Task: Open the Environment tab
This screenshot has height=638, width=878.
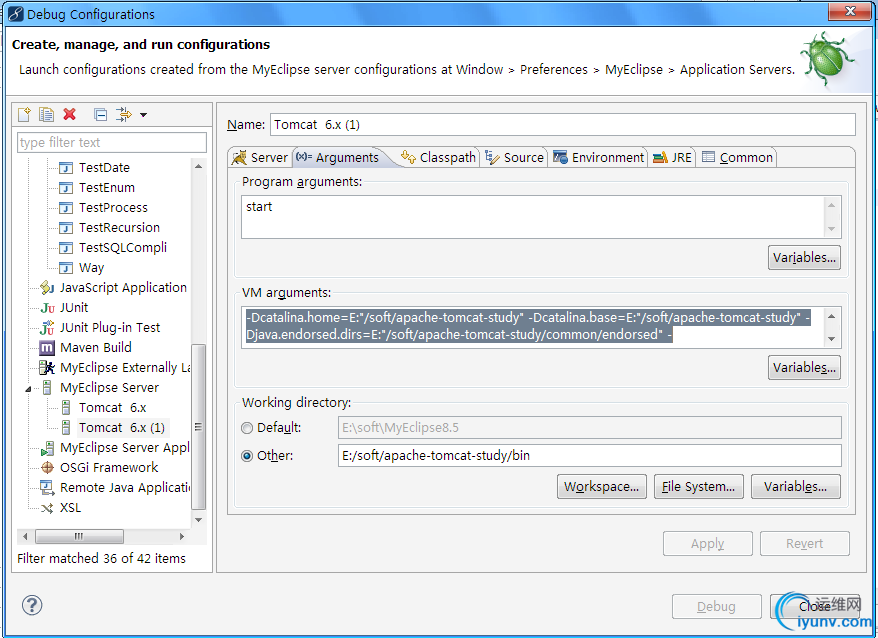Action: click(x=599, y=157)
